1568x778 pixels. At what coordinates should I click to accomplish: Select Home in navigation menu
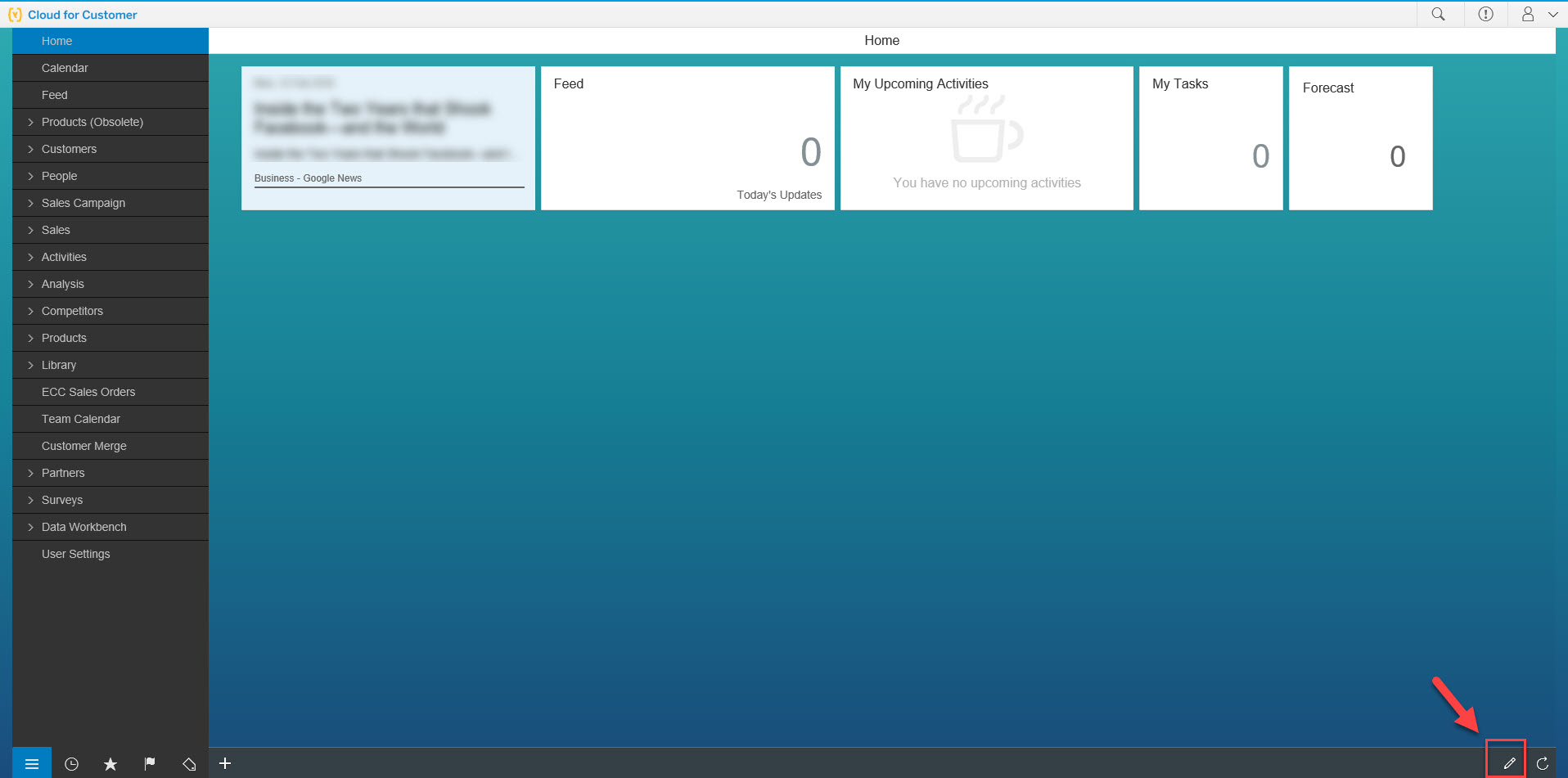[110, 41]
